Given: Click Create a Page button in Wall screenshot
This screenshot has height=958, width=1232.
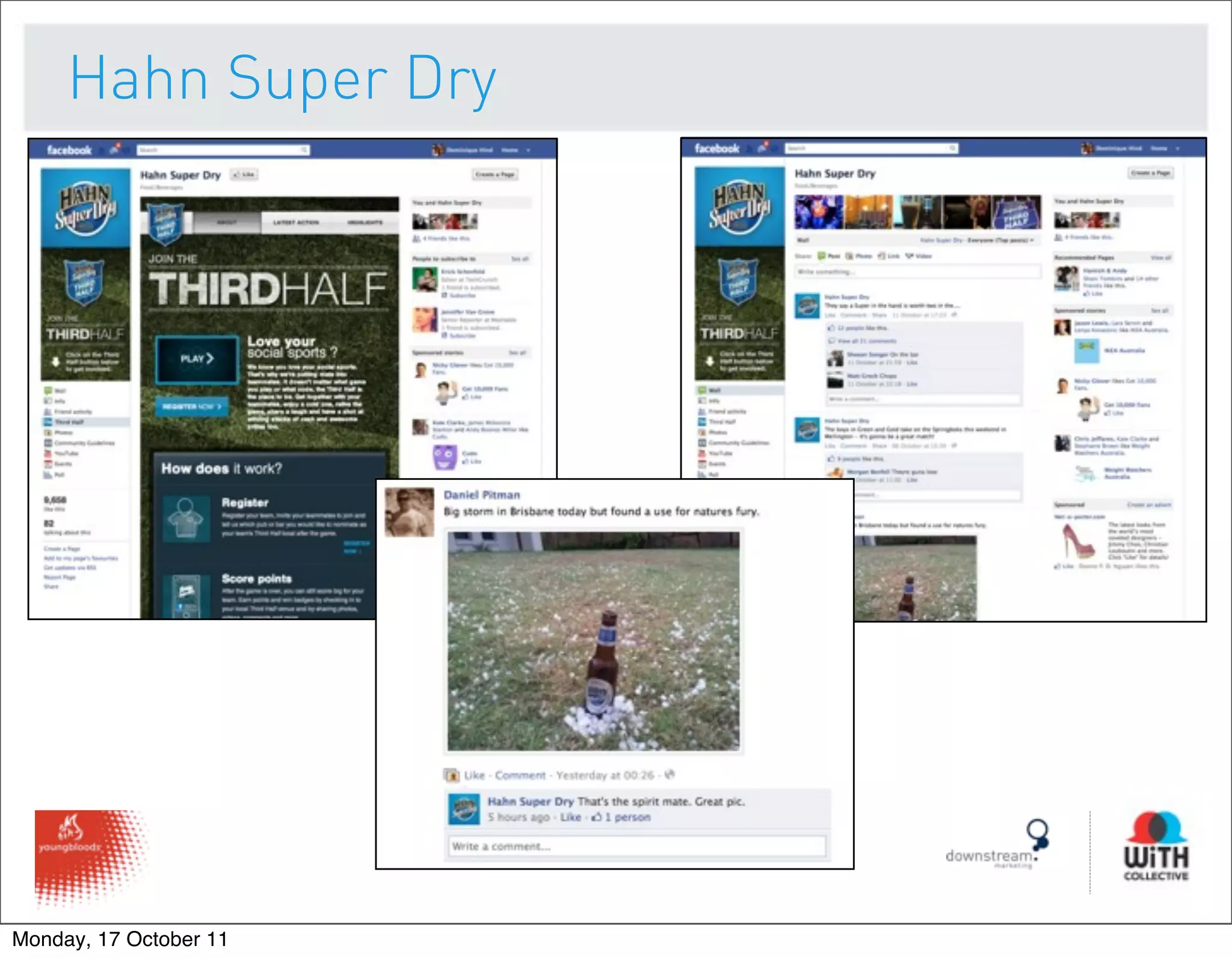Looking at the screenshot, I should pyautogui.click(x=1150, y=173).
